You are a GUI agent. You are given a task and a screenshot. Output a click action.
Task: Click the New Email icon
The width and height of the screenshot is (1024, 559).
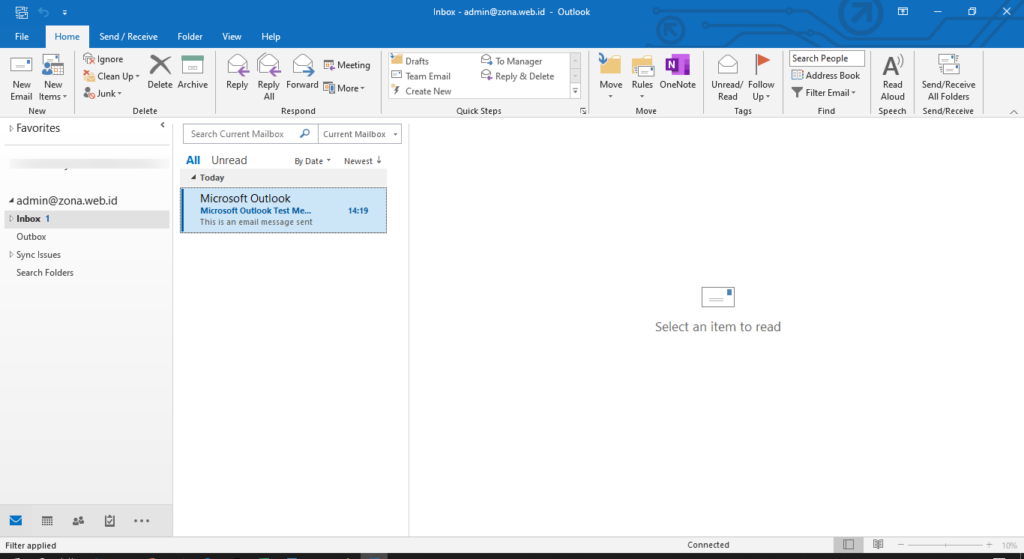(21, 65)
